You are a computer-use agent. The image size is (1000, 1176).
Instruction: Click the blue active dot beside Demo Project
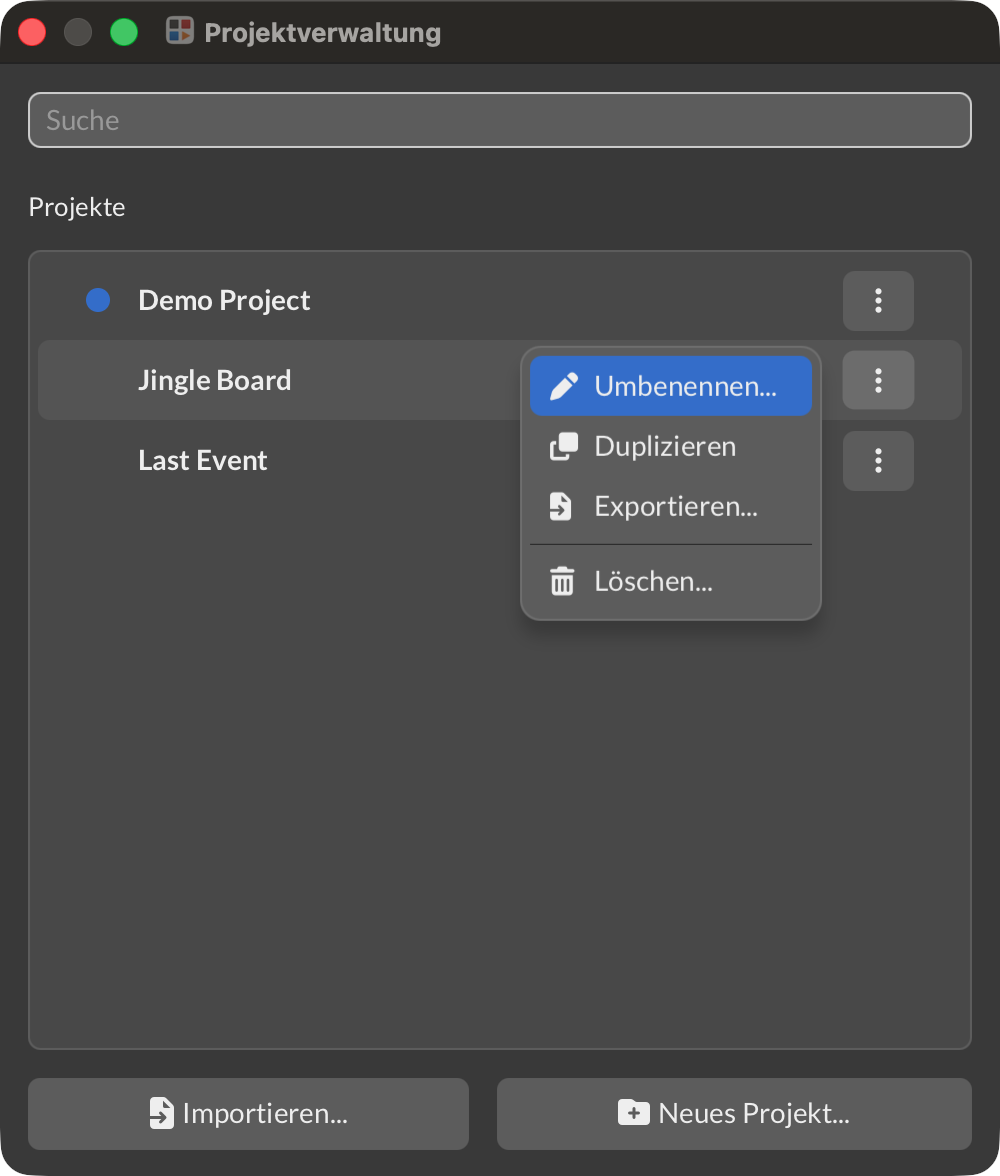click(98, 300)
